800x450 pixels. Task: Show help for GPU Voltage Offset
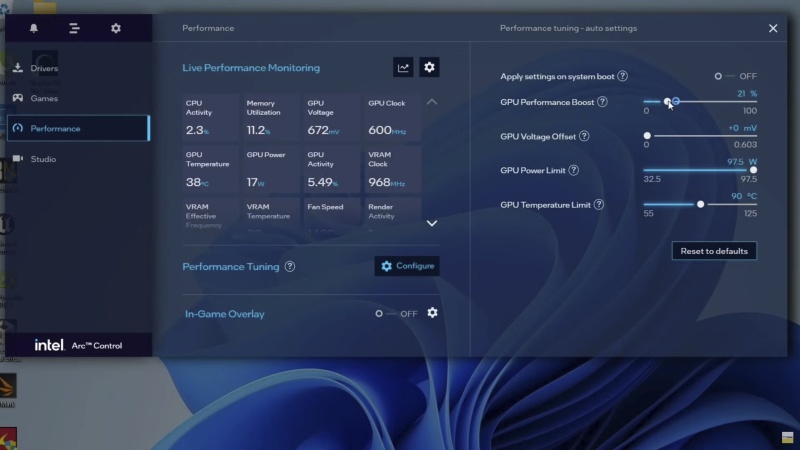click(584, 136)
